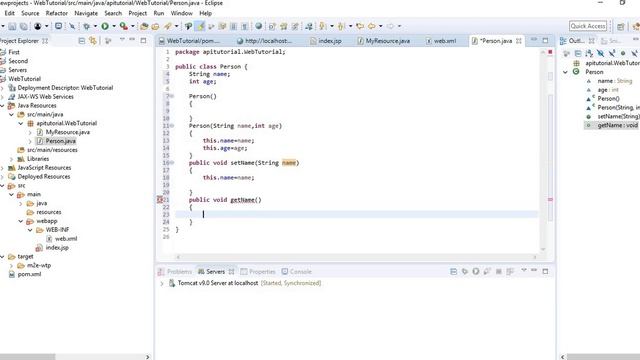Click the first icon in Servers view toolbar

click(x=453, y=271)
